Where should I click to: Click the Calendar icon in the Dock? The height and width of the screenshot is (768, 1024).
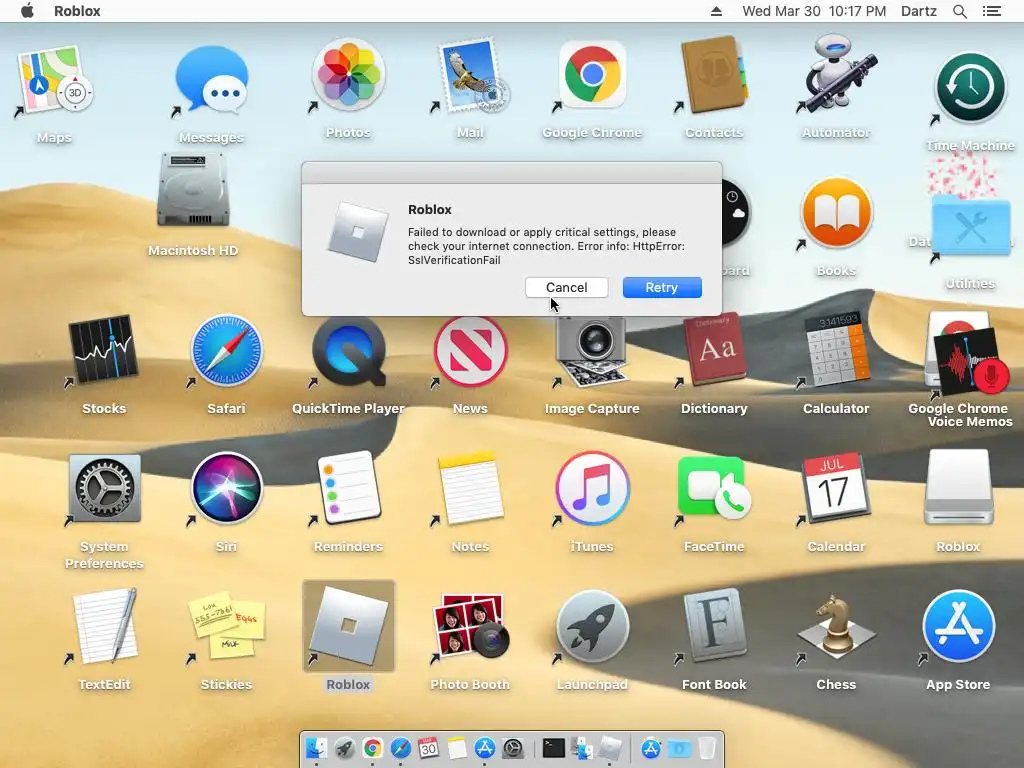[428, 748]
